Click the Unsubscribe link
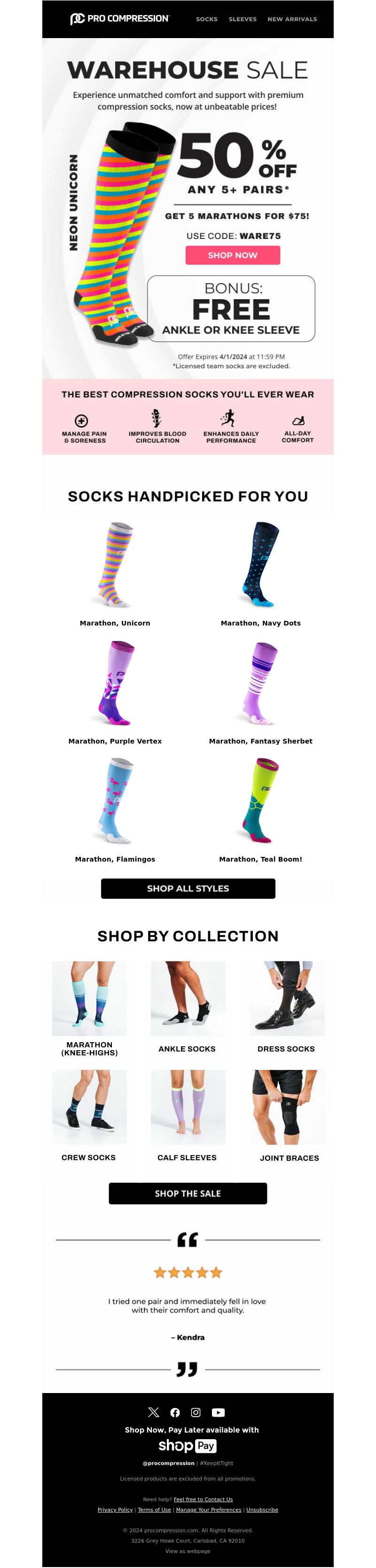 [262, 1510]
